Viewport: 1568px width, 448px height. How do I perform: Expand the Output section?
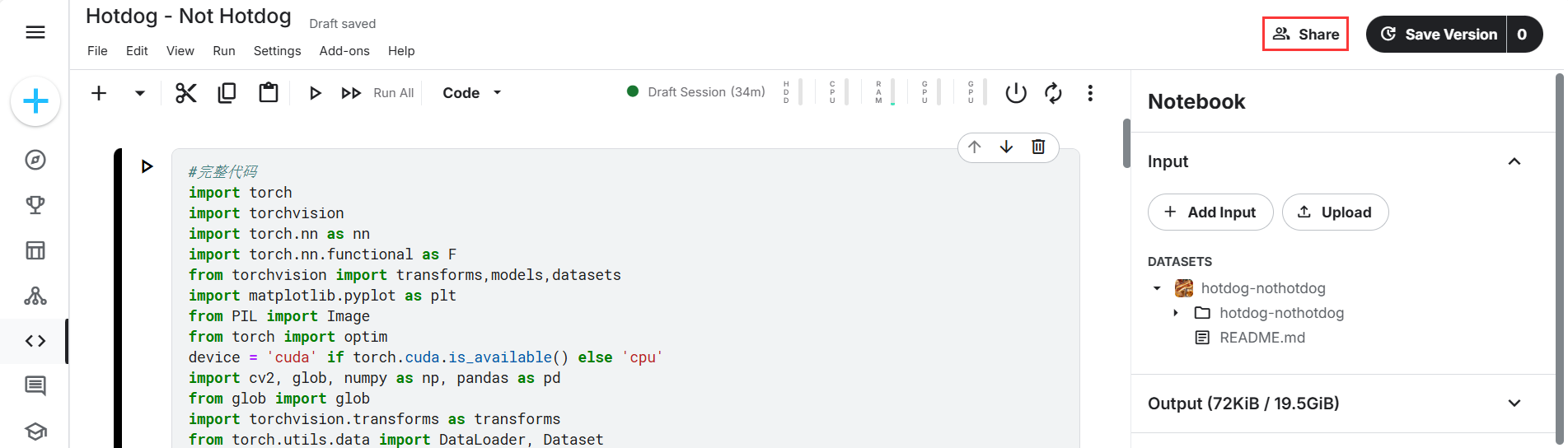tap(1514, 404)
